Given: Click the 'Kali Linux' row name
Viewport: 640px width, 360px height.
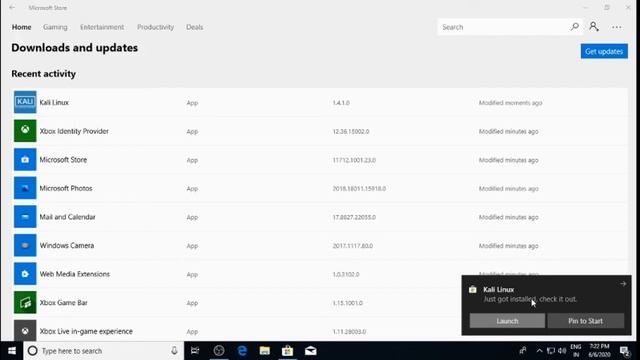Looking at the screenshot, I should click(x=54, y=102).
